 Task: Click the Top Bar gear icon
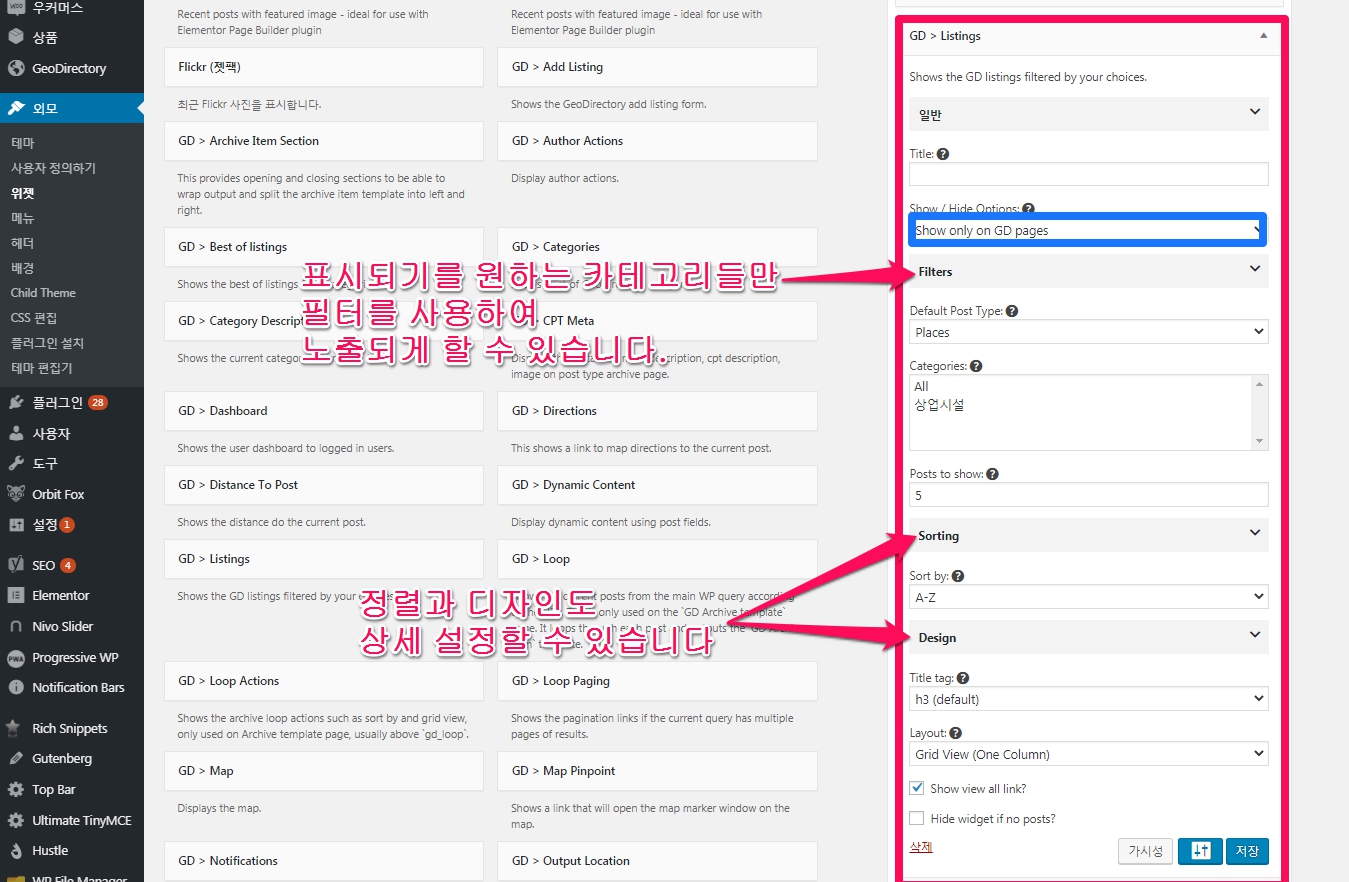click(x=15, y=790)
